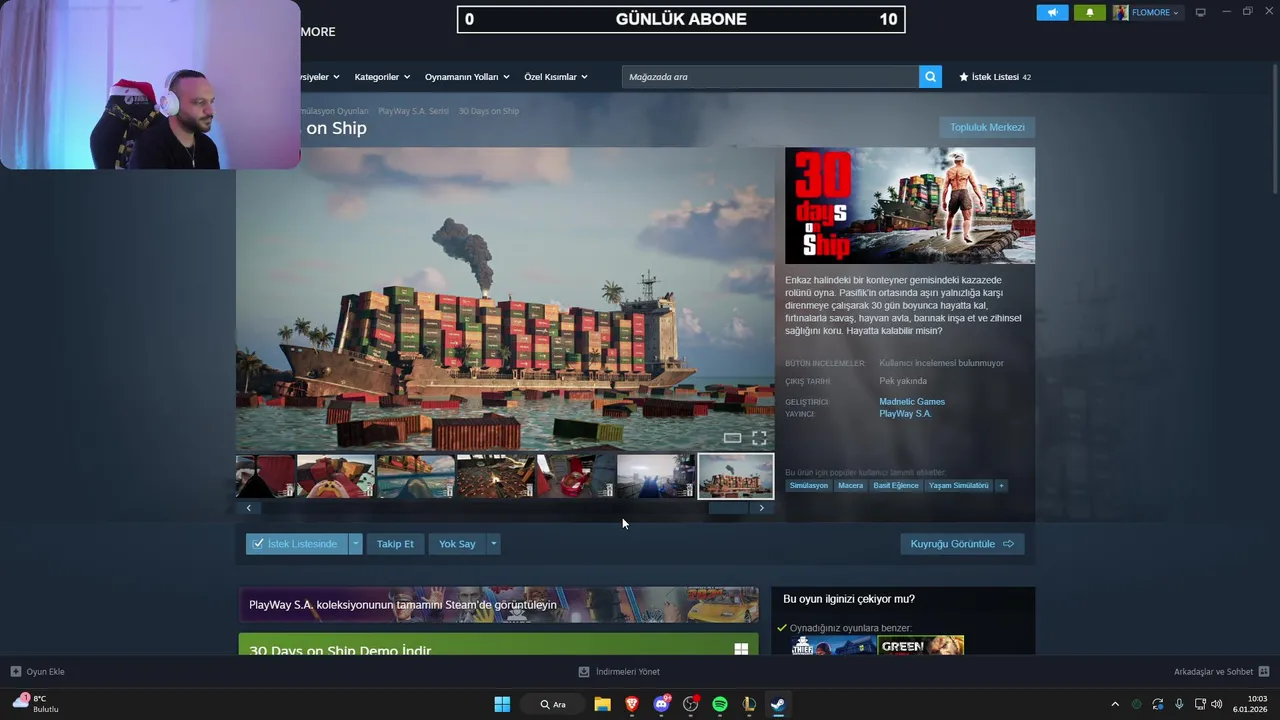Click the Kuyruğu Görüntüle button
Screen dimensions: 1280x720
(x=962, y=544)
